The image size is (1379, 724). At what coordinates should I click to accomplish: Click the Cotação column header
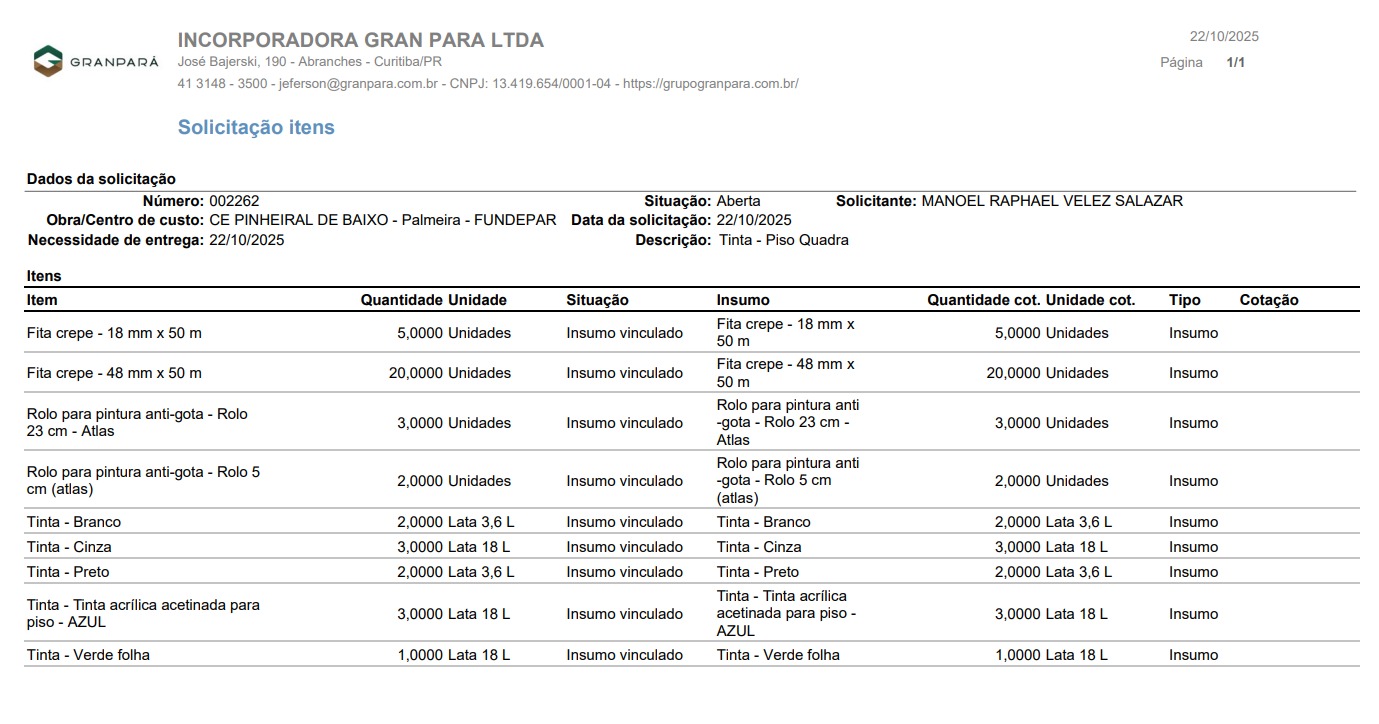[x=1268, y=300]
